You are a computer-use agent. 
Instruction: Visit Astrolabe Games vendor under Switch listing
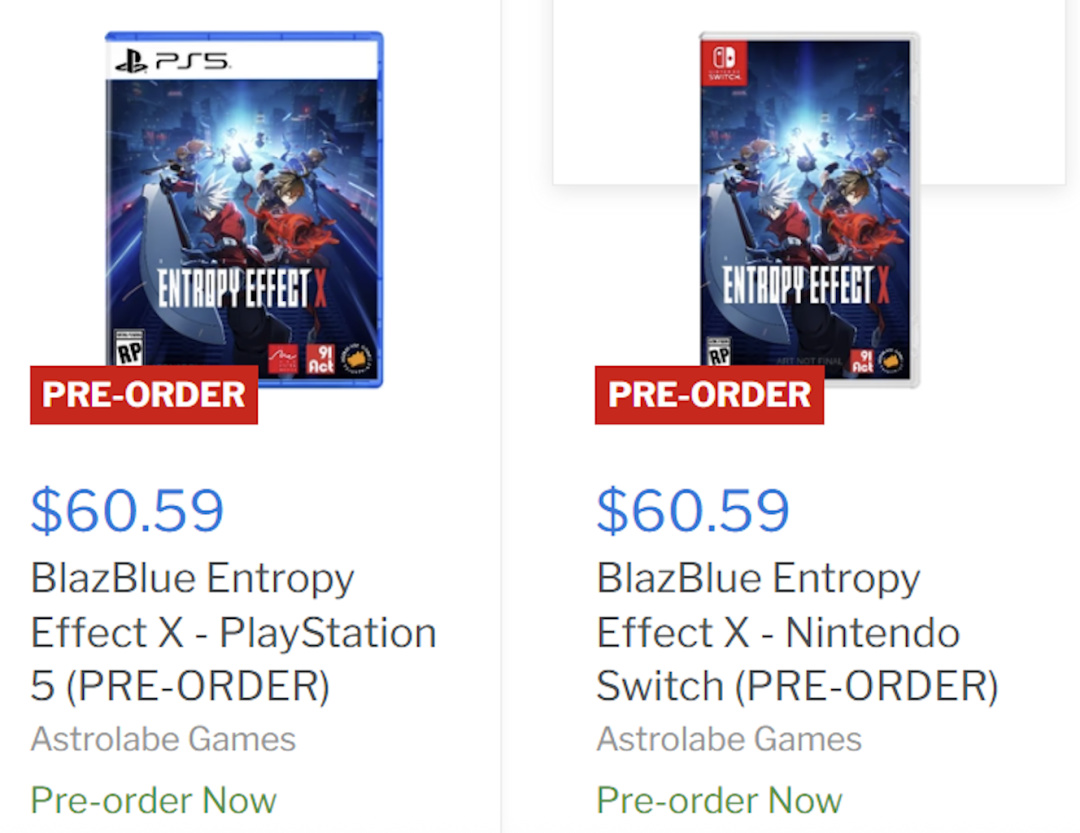click(729, 739)
